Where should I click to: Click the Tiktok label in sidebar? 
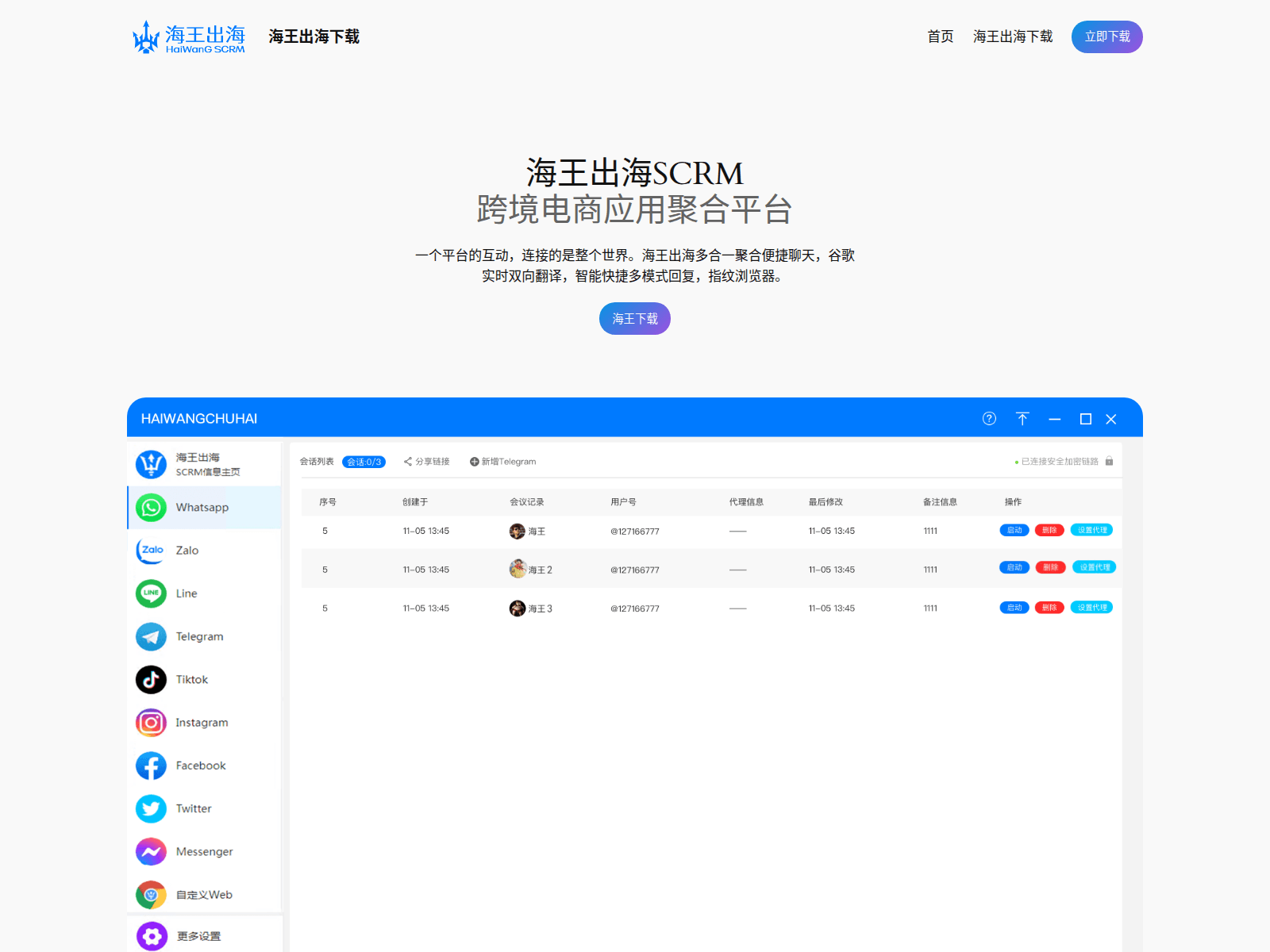coord(192,680)
